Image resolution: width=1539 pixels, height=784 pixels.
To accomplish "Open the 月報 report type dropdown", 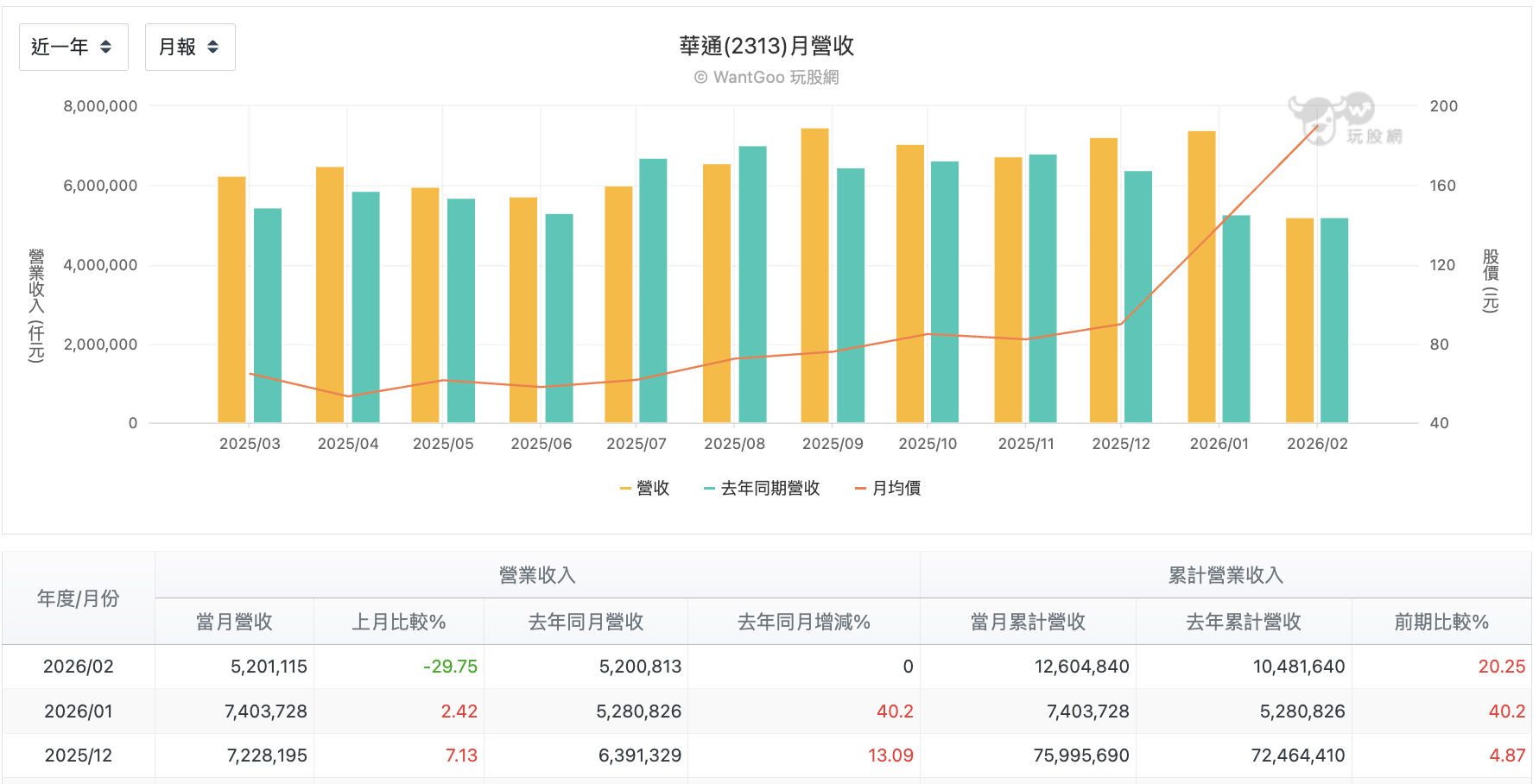I will 190,47.
